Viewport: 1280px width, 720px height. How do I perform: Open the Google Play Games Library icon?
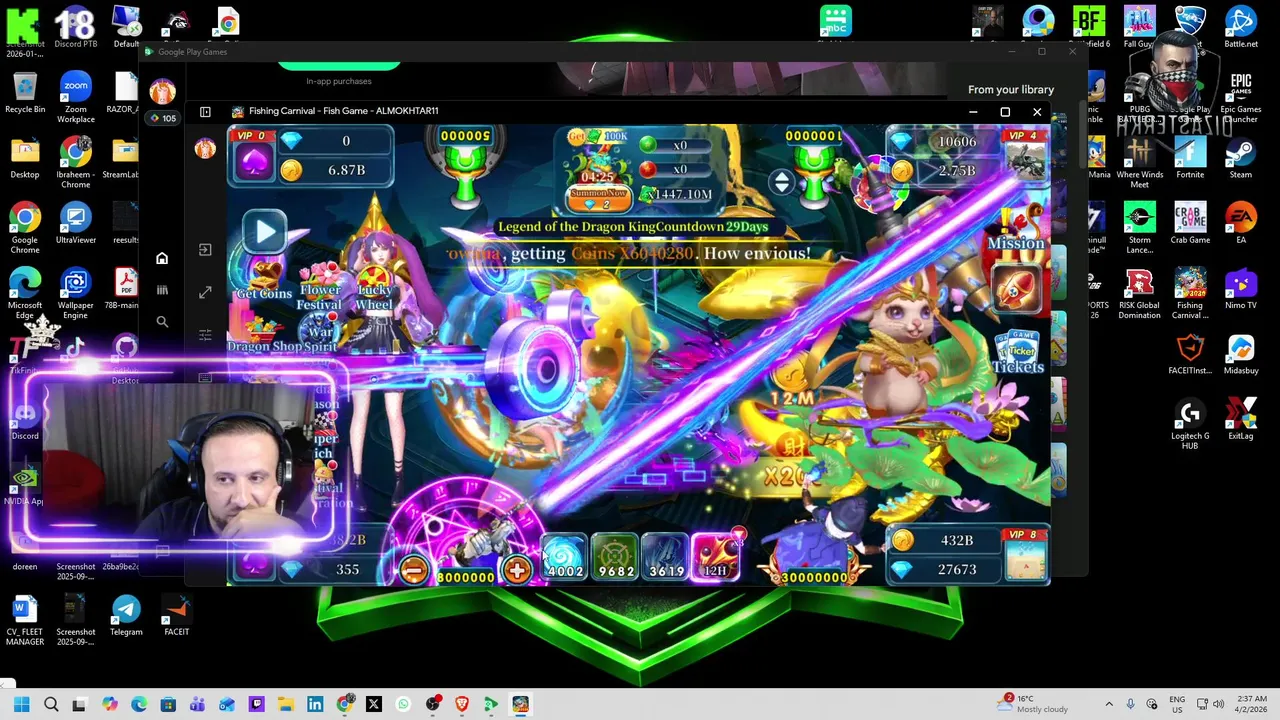tap(162, 290)
